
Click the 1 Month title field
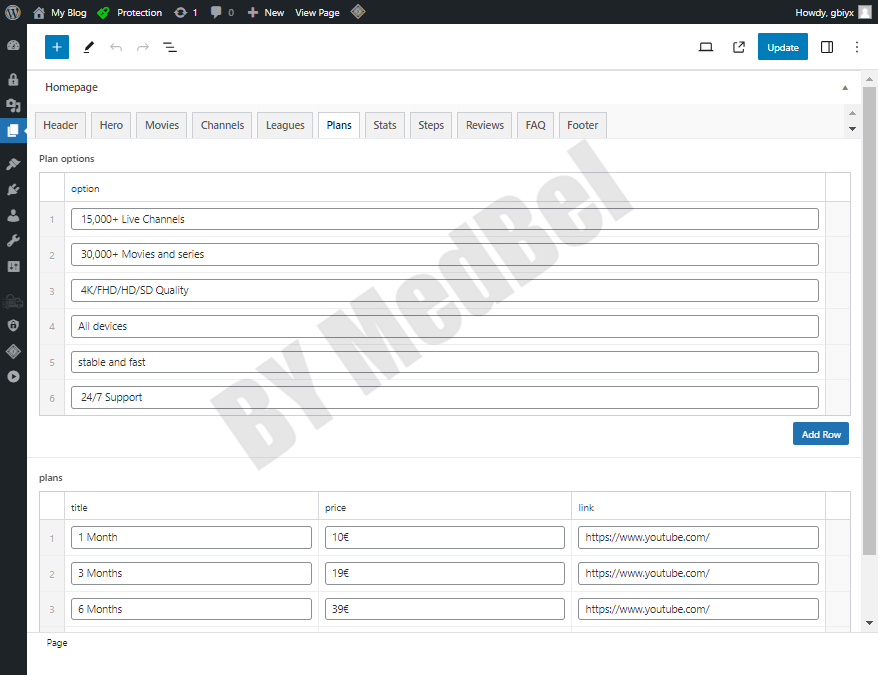[x=191, y=537]
